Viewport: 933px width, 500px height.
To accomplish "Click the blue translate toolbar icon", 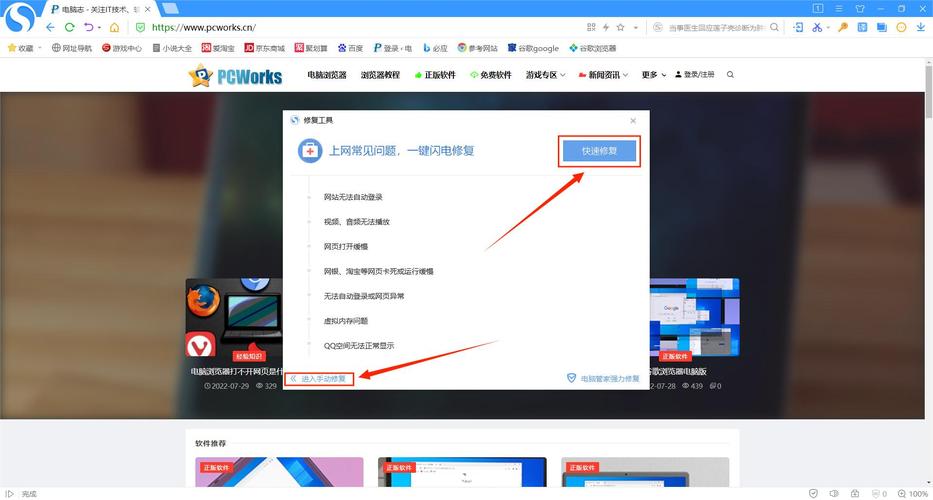I will 862,27.
